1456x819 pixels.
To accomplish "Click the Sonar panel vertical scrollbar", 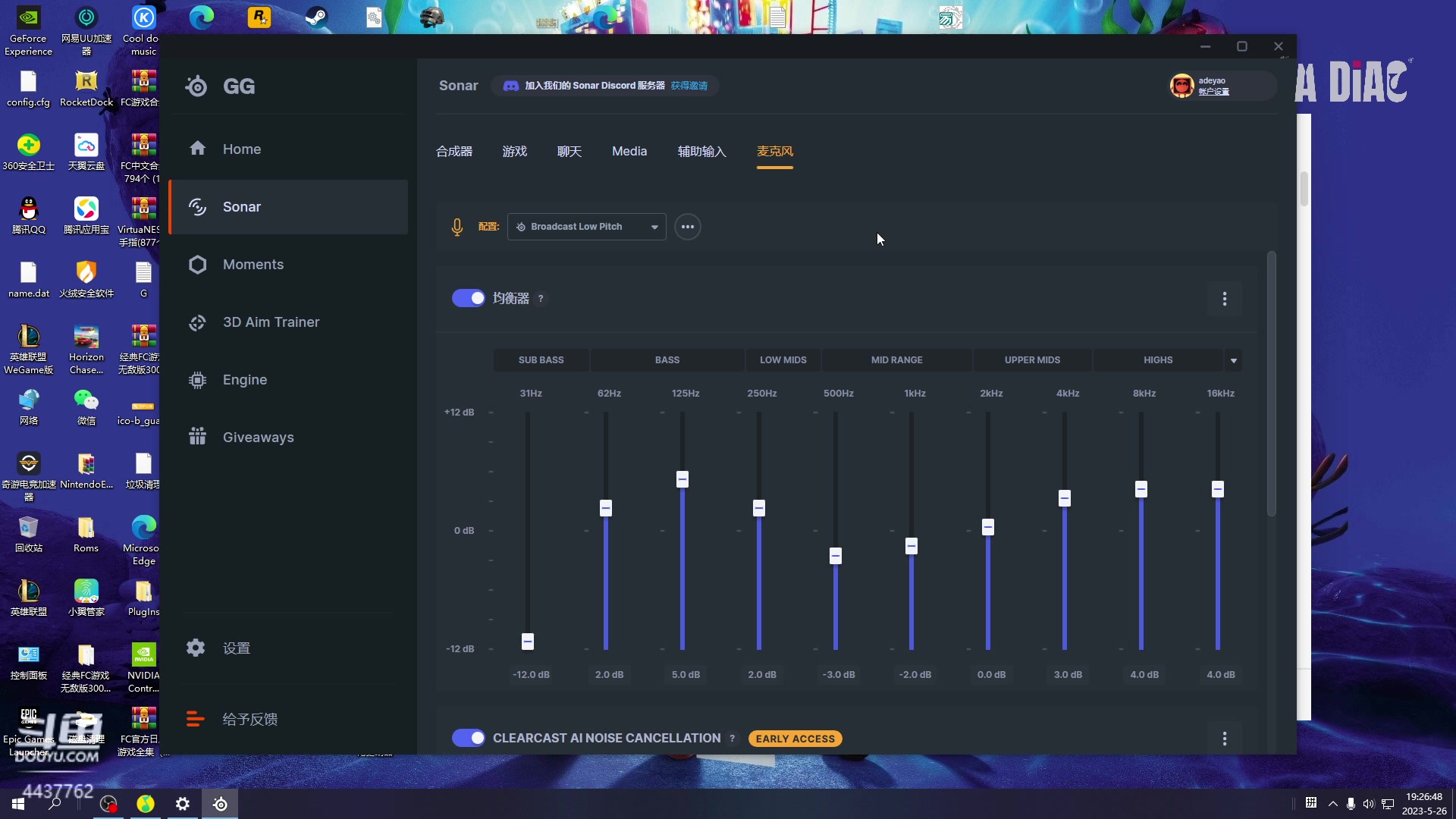I will (1272, 383).
